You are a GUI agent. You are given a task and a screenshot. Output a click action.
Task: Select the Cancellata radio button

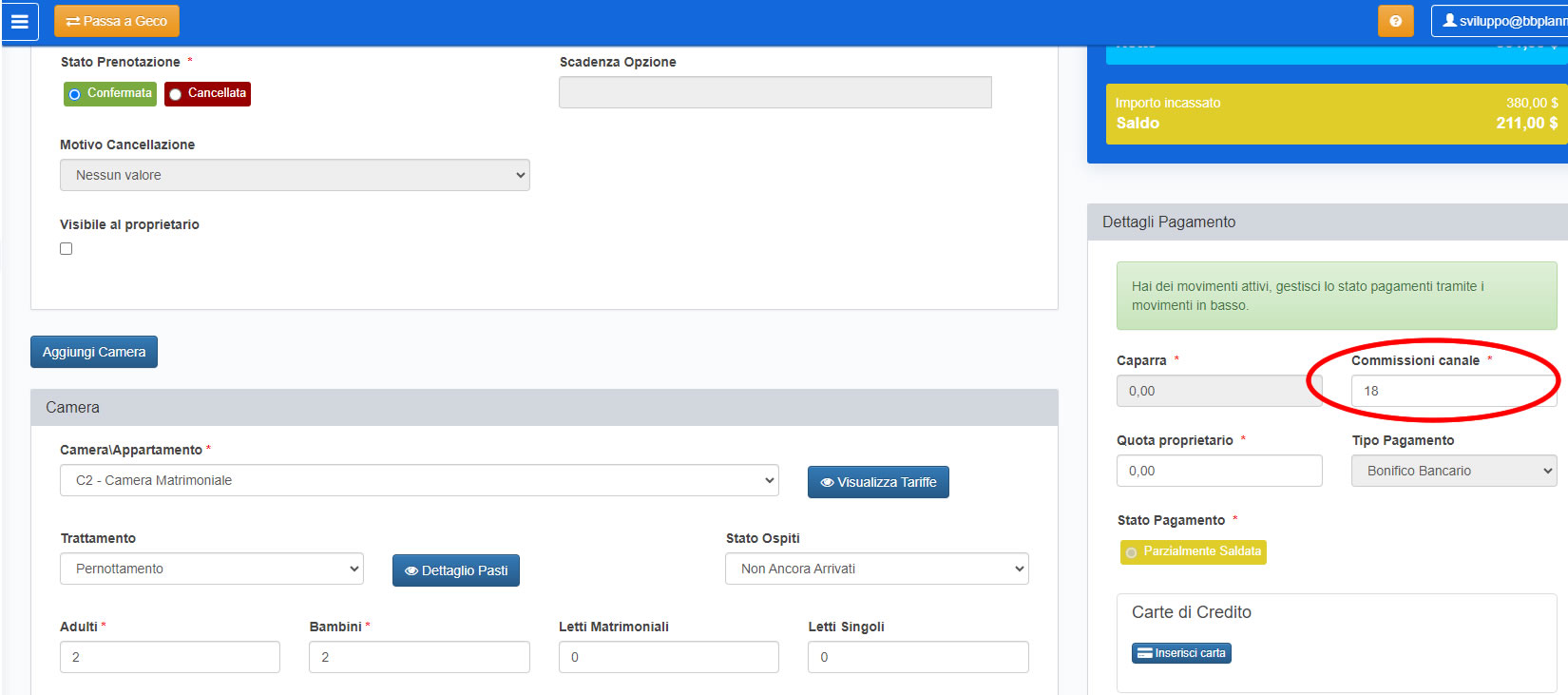[176, 94]
